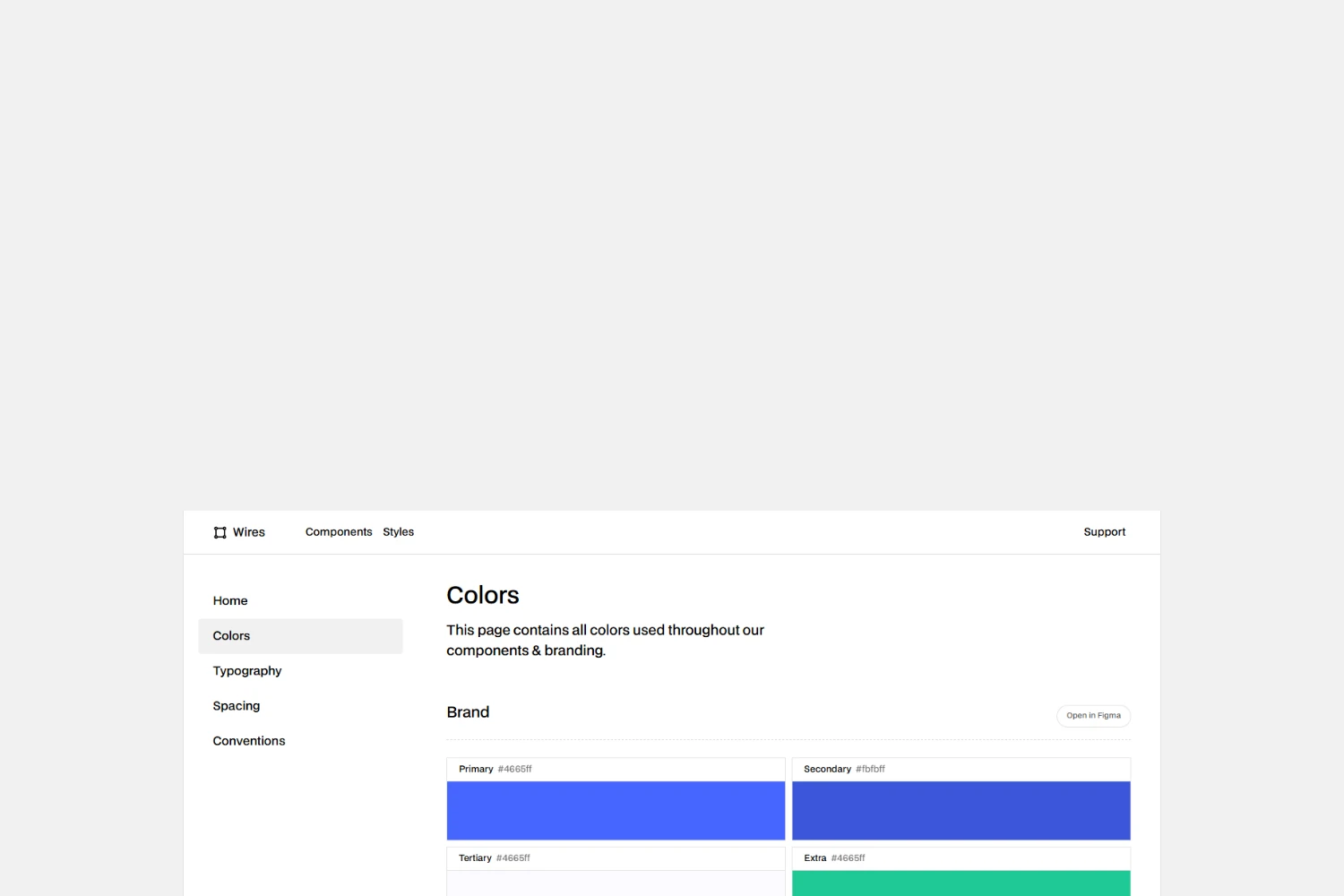Click the Wires logo icon
This screenshot has width=1344, height=896.
220,531
